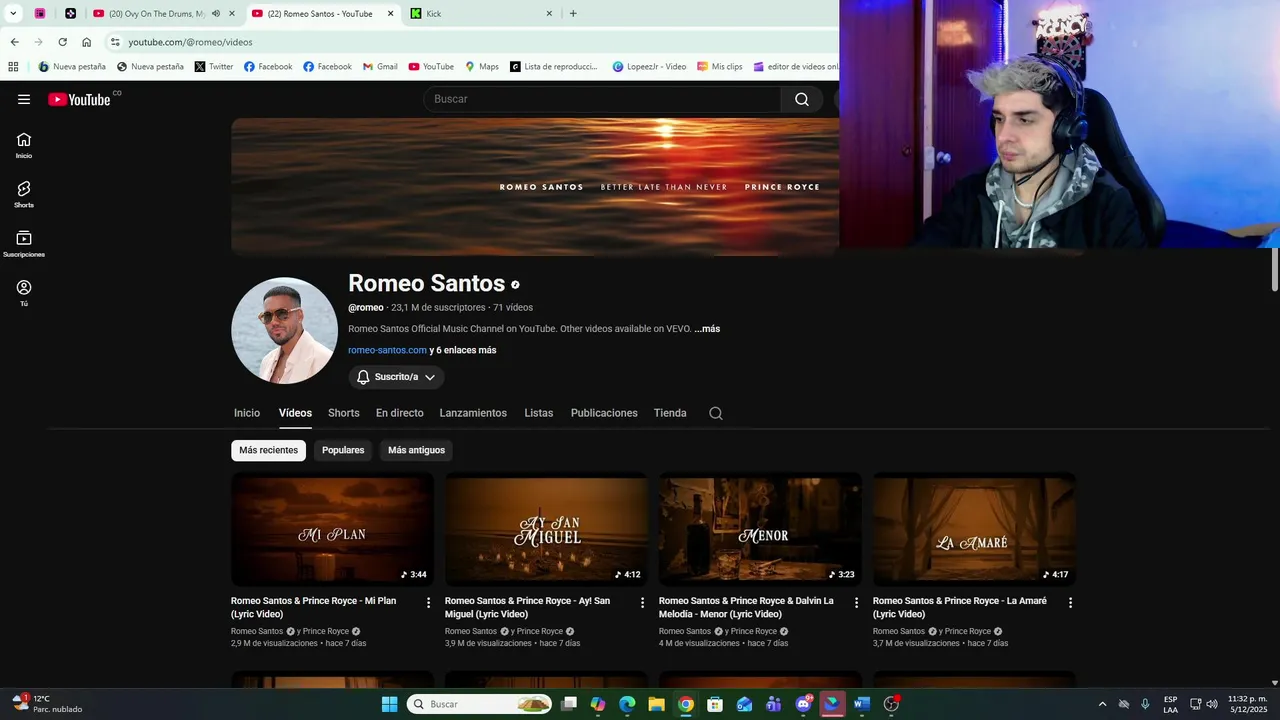
Task: Filter videos by Más antiguos
Action: pyautogui.click(x=416, y=450)
